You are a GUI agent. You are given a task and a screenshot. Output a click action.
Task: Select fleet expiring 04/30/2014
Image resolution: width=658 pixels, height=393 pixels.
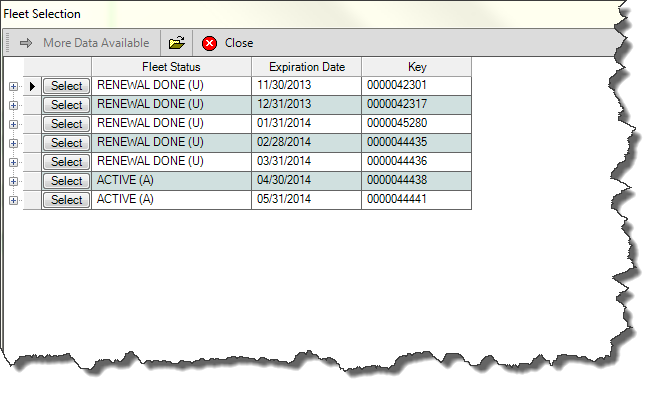[66, 181]
